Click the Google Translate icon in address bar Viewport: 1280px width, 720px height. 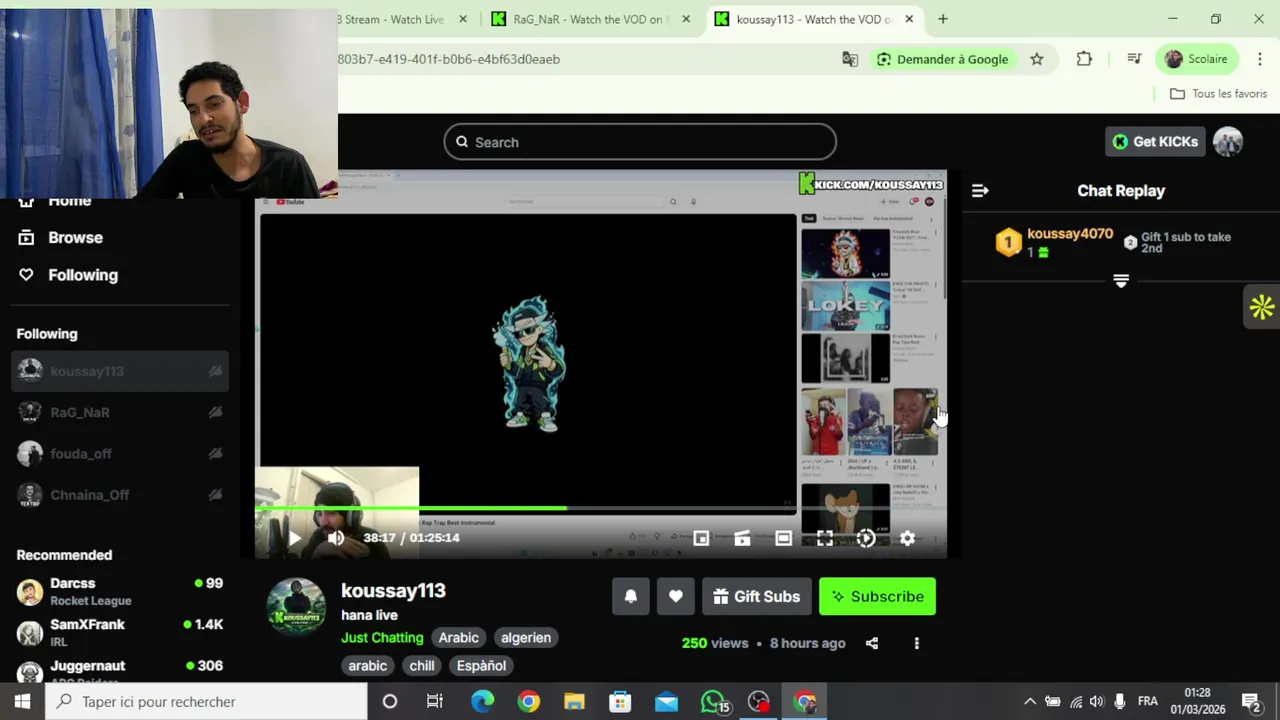[x=850, y=59]
